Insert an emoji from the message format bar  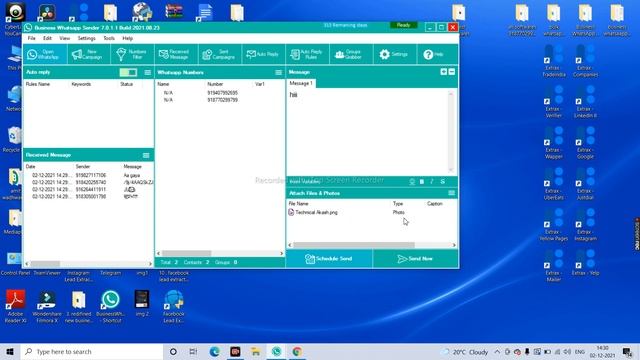pyautogui.click(x=412, y=182)
